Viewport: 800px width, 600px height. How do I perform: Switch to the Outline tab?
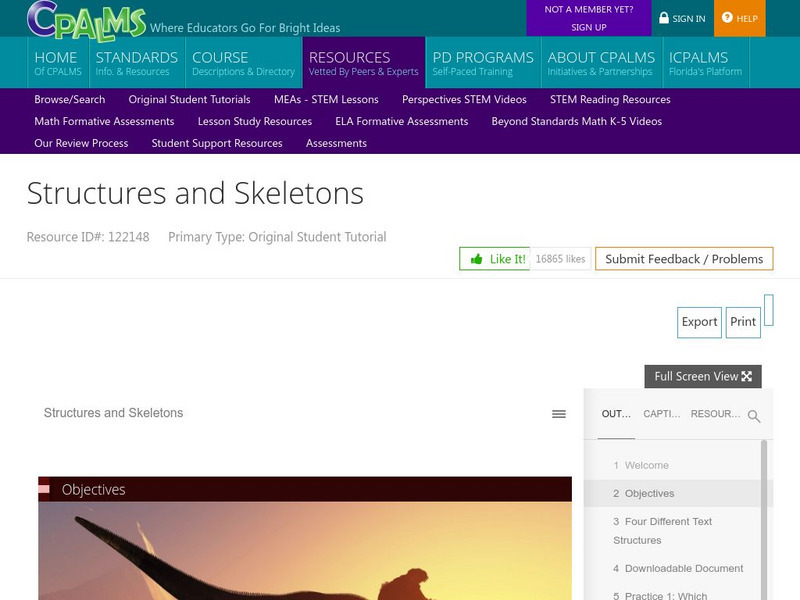point(616,414)
